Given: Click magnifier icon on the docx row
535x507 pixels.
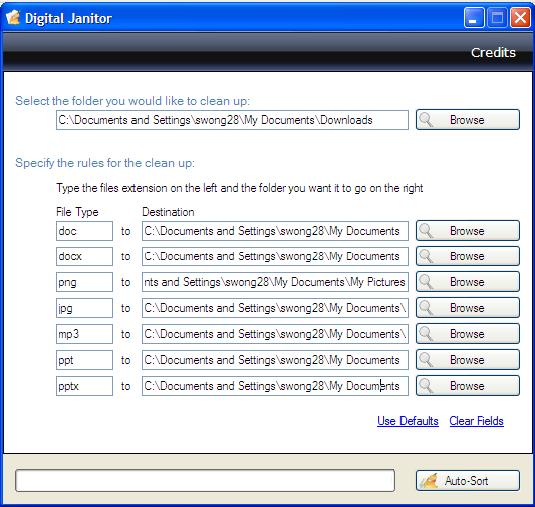Looking at the screenshot, I should click(426, 256).
